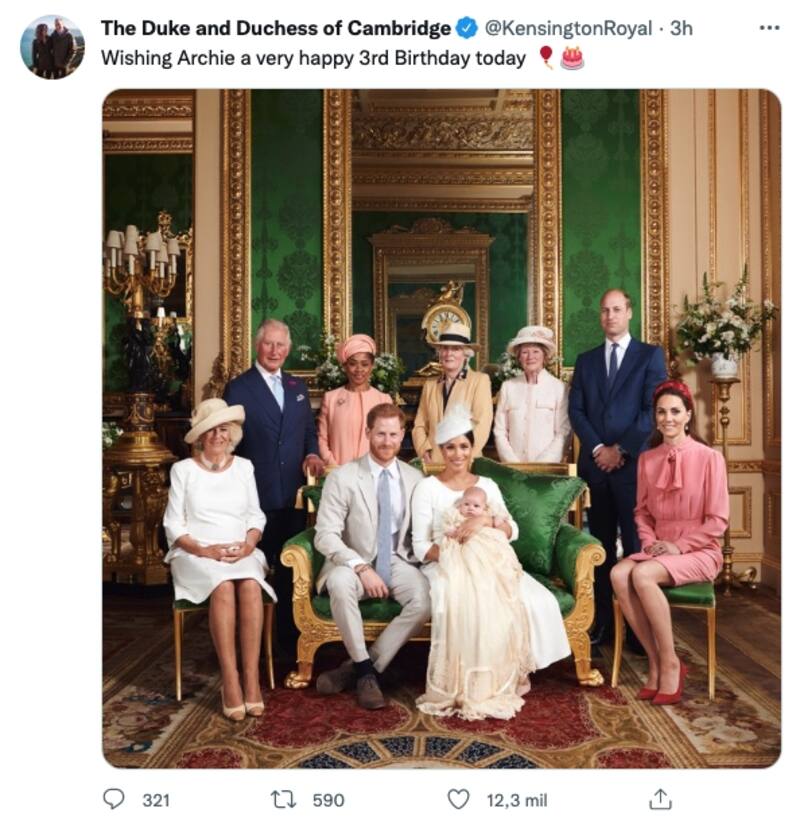Click the blue verified badge
Image resolution: width=800 pixels, height=828 pixels.
pyautogui.click(x=467, y=29)
